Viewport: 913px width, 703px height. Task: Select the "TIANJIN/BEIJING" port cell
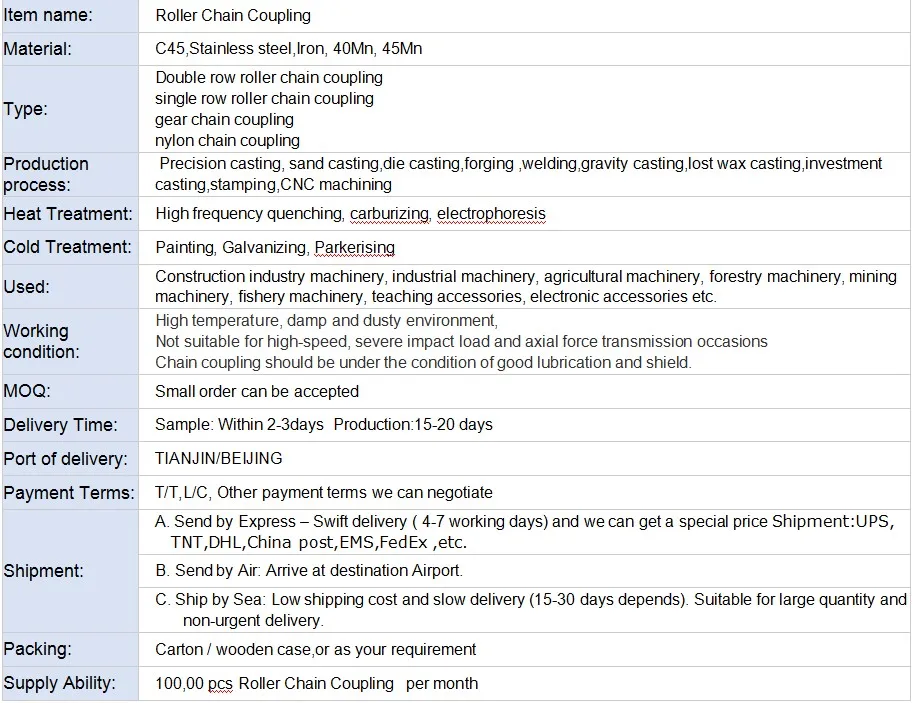coord(218,458)
